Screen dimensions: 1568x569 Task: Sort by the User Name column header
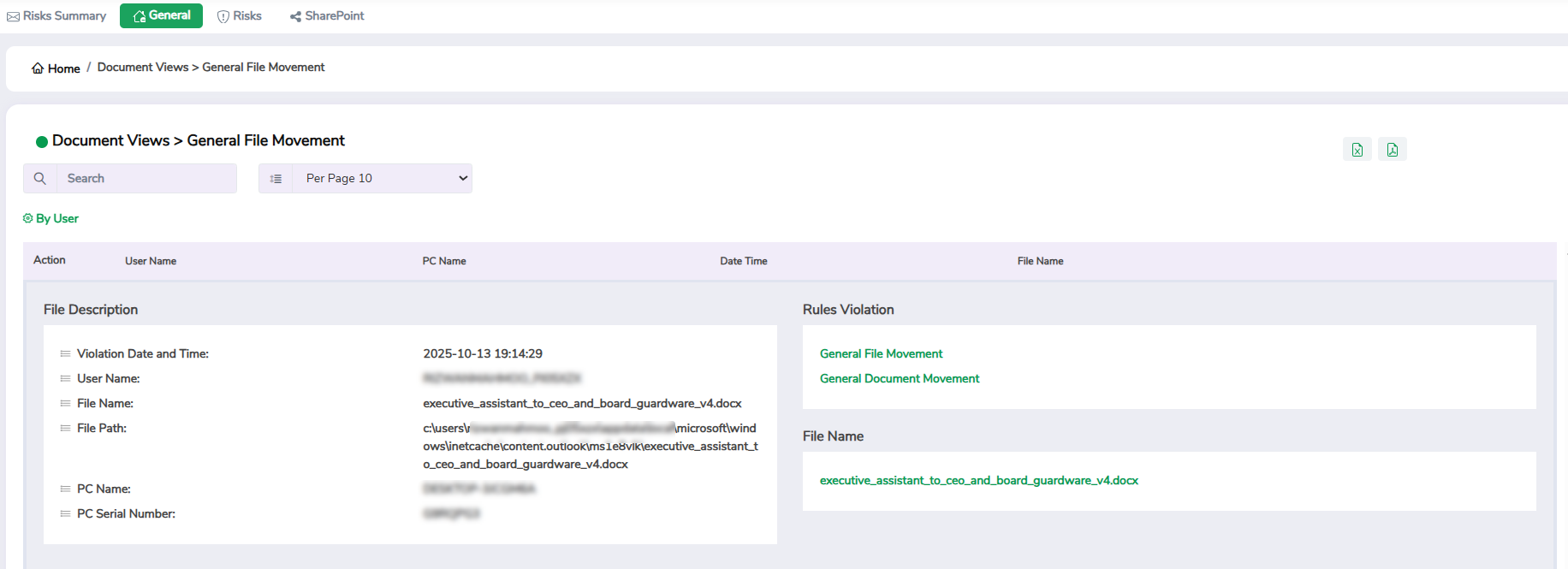pyautogui.click(x=151, y=261)
